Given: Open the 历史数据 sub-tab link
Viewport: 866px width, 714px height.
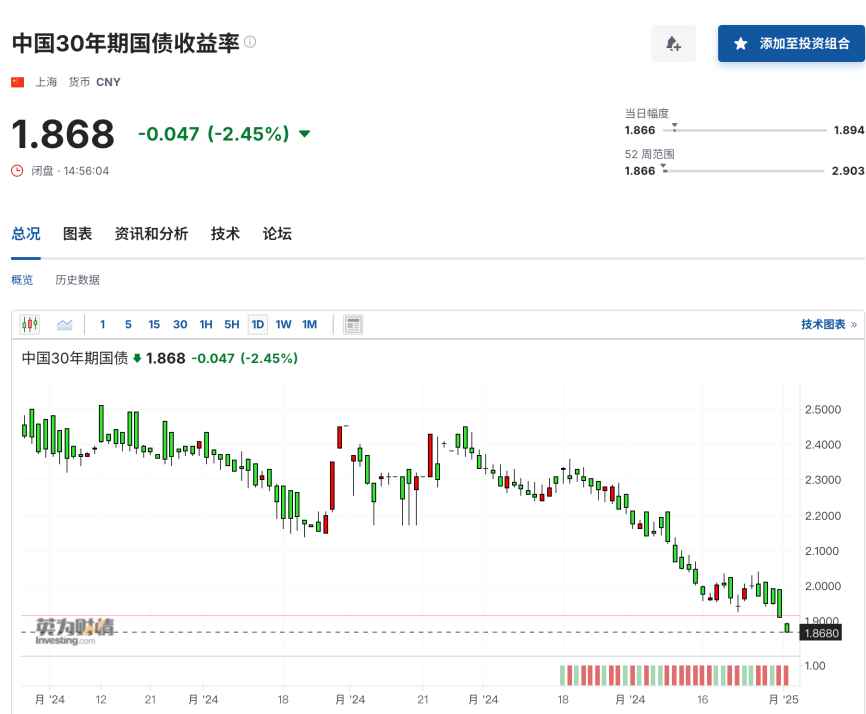Looking at the screenshot, I should 77,280.
